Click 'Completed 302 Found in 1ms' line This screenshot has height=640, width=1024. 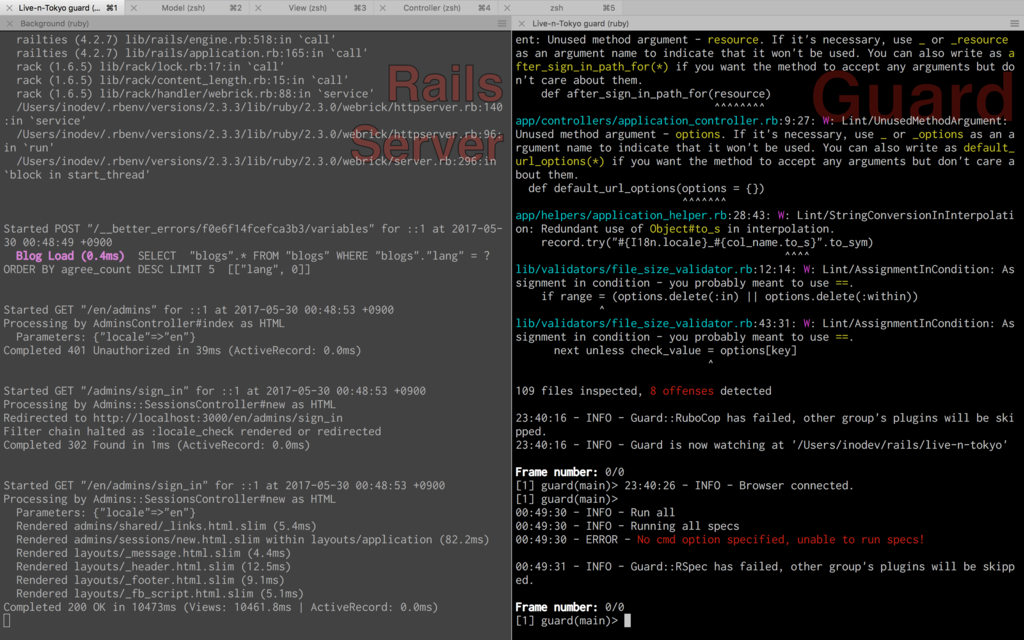[157, 445]
